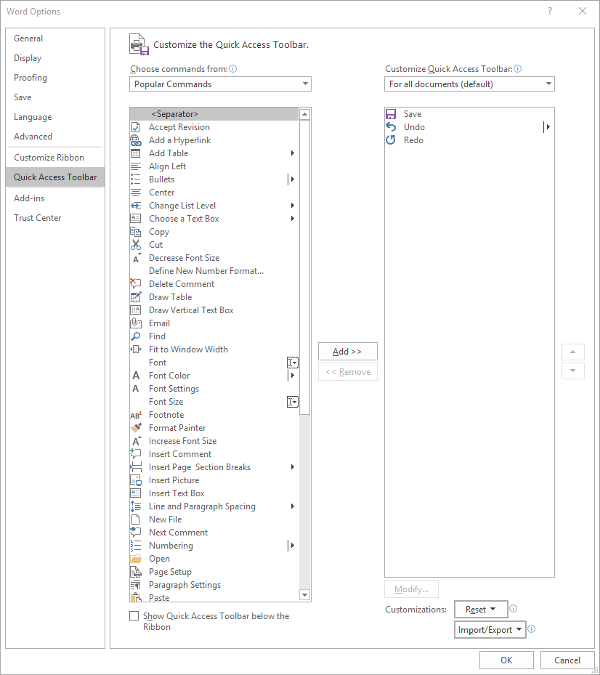600x675 pixels.
Task: Click the commands list scrollbar down arrow
Action: tap(305, 597)
